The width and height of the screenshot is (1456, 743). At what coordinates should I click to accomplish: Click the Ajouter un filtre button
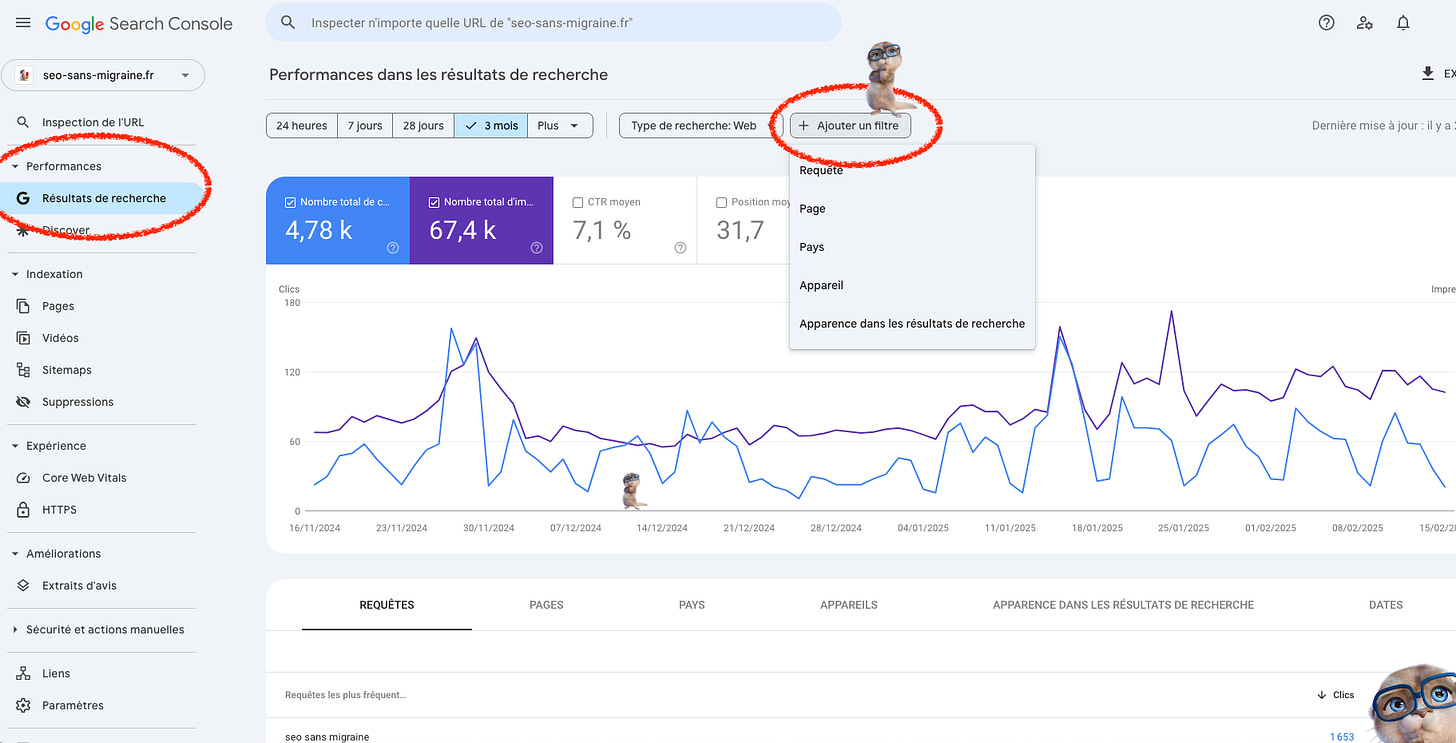[x=850, y=126]
